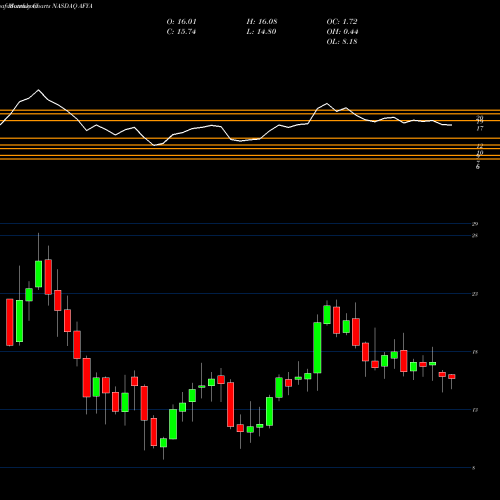The width and height of the screenshot is (500, 500).
Task: Click the '6' label on the indicator axis
Action: (x=478, y=167)
